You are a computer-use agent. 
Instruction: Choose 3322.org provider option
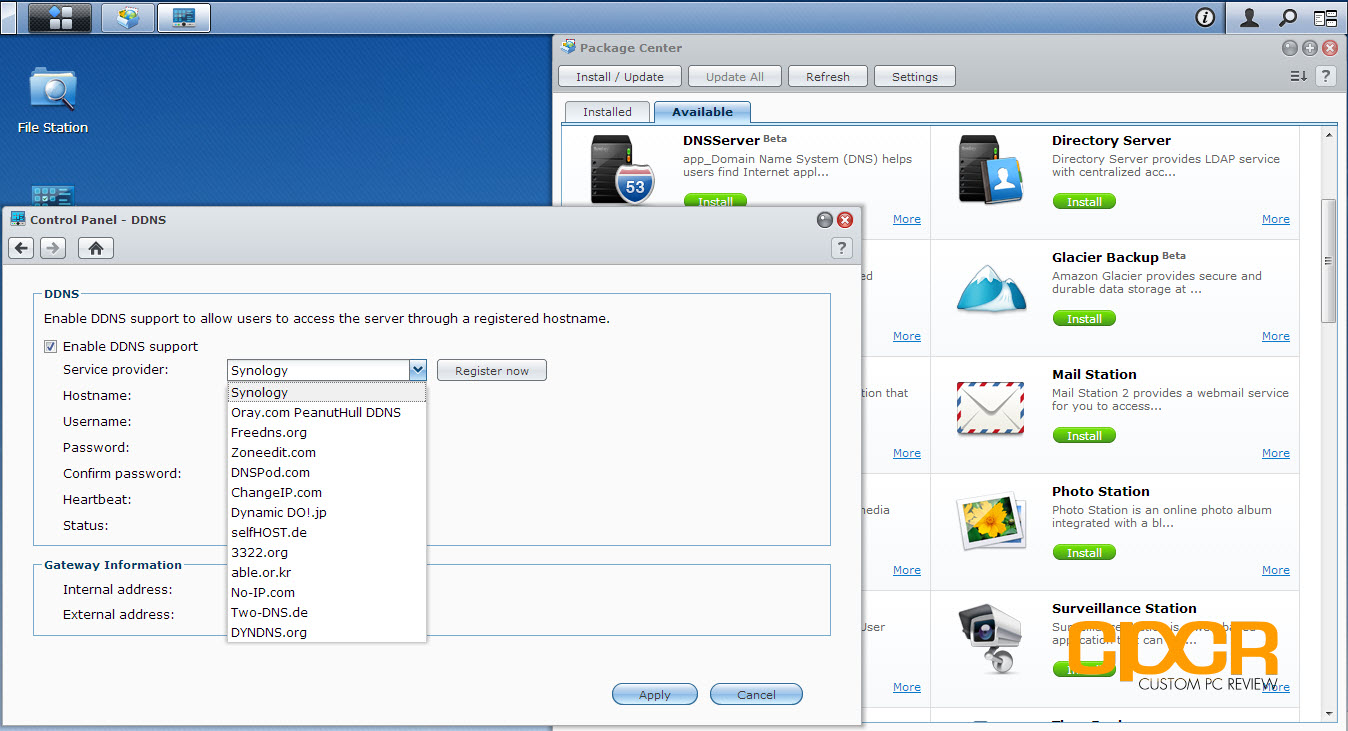pos(327,553)
